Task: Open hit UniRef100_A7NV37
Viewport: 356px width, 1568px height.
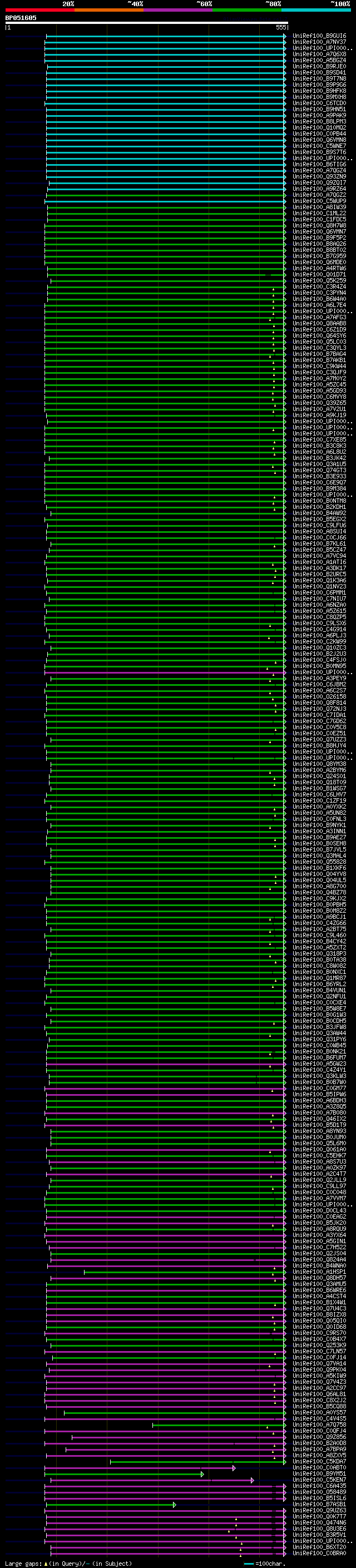Action: pos(319,42)
